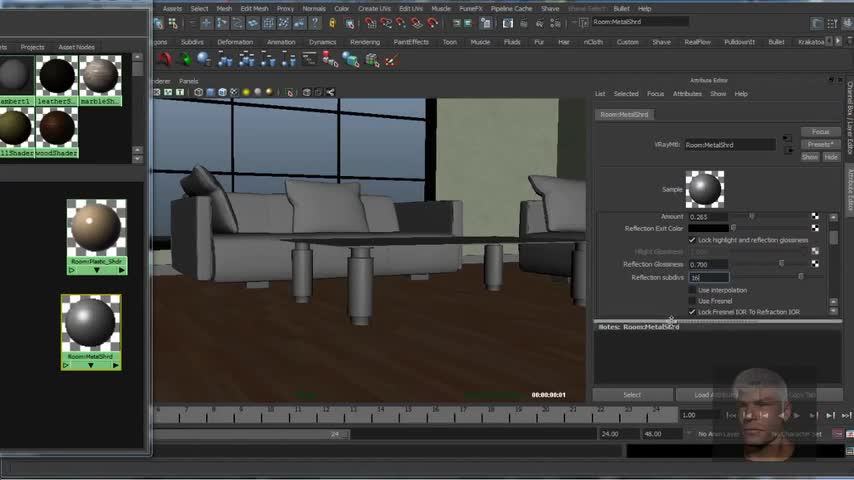Click the right input triangle on Room:MetalShrd node
This screenshot has width=854, height=480.
(115, 365)
